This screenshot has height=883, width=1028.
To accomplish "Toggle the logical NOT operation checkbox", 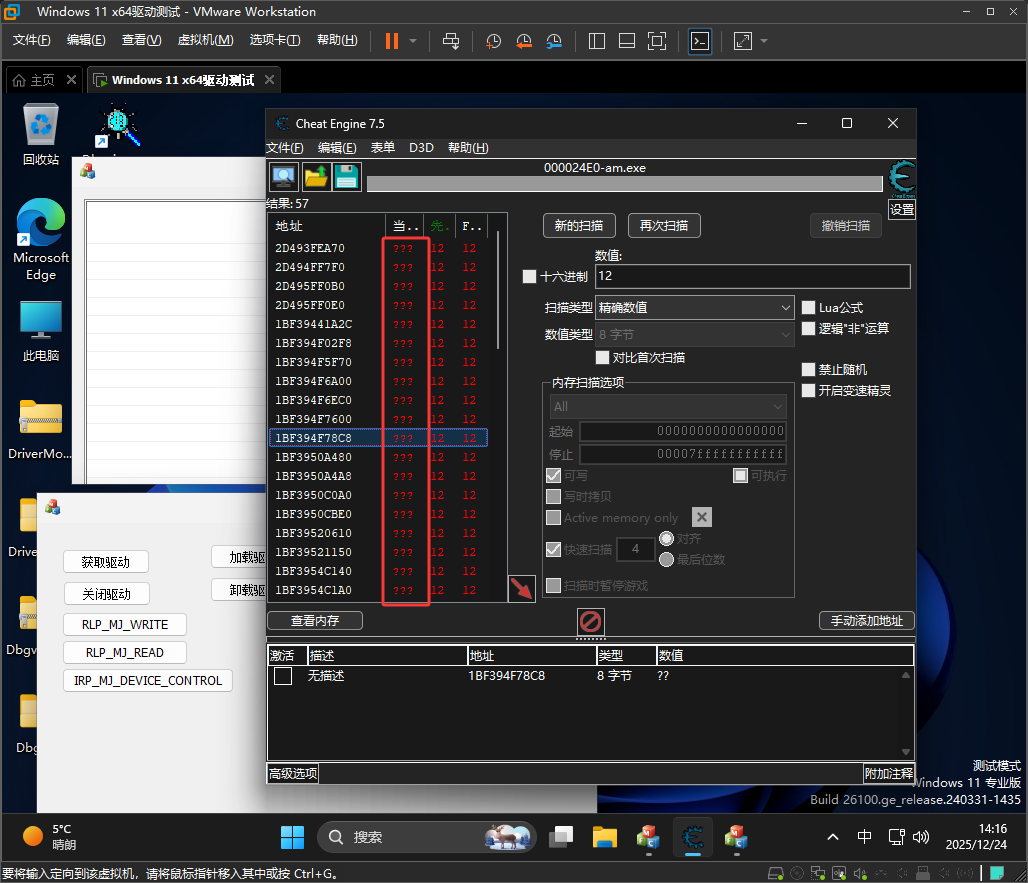I will 808,328.
